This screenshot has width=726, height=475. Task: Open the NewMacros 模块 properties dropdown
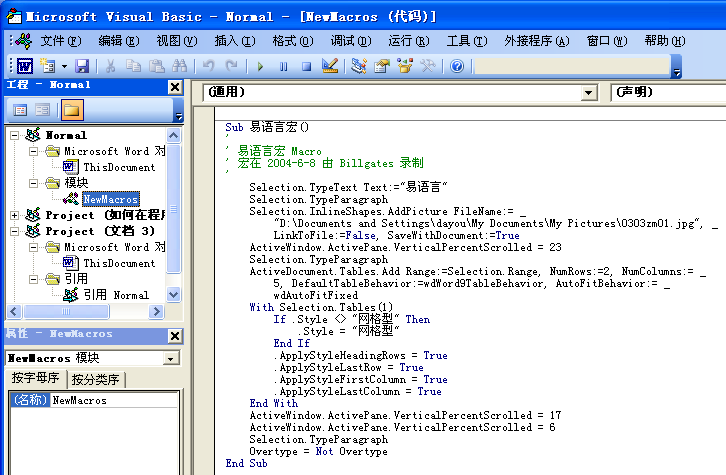tap(171, 358)
